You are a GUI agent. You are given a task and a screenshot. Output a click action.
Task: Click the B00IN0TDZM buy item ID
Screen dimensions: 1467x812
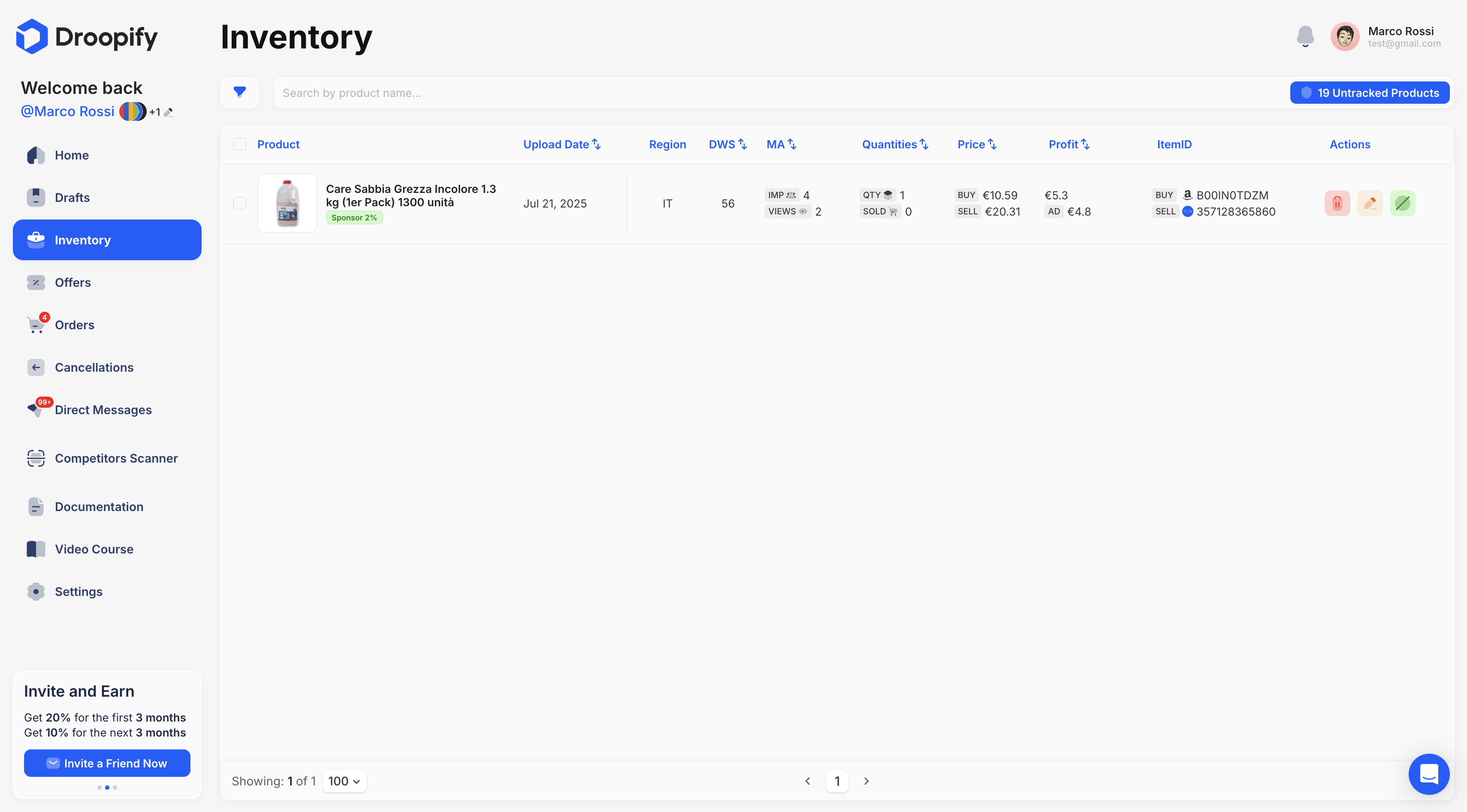(1232, 195)
